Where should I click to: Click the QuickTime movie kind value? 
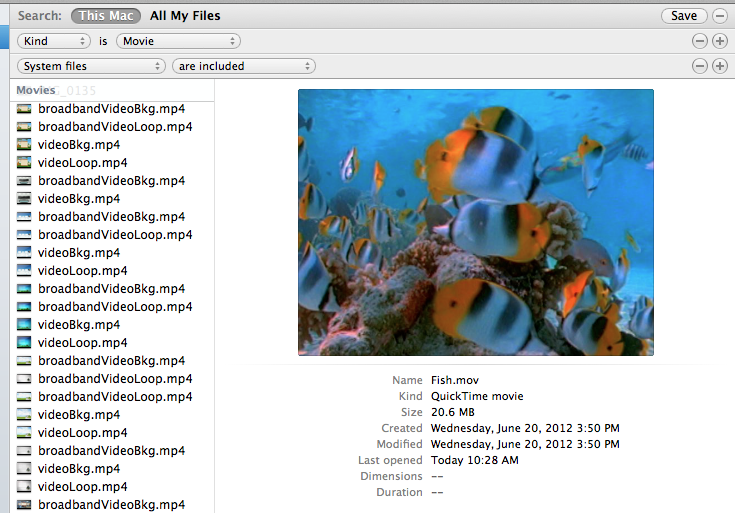click(x=477, y=396)
